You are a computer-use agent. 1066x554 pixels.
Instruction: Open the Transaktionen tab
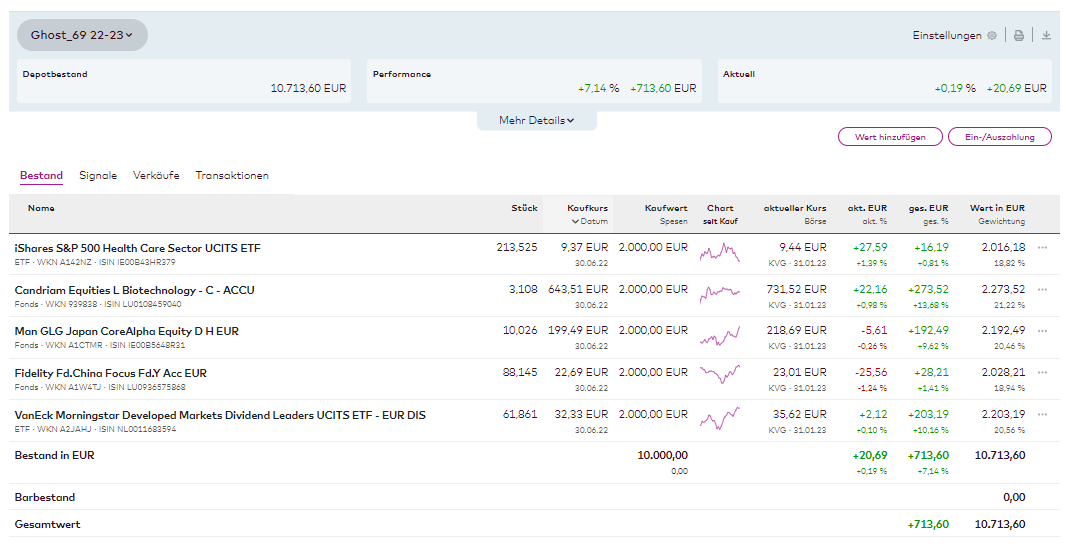232,175
